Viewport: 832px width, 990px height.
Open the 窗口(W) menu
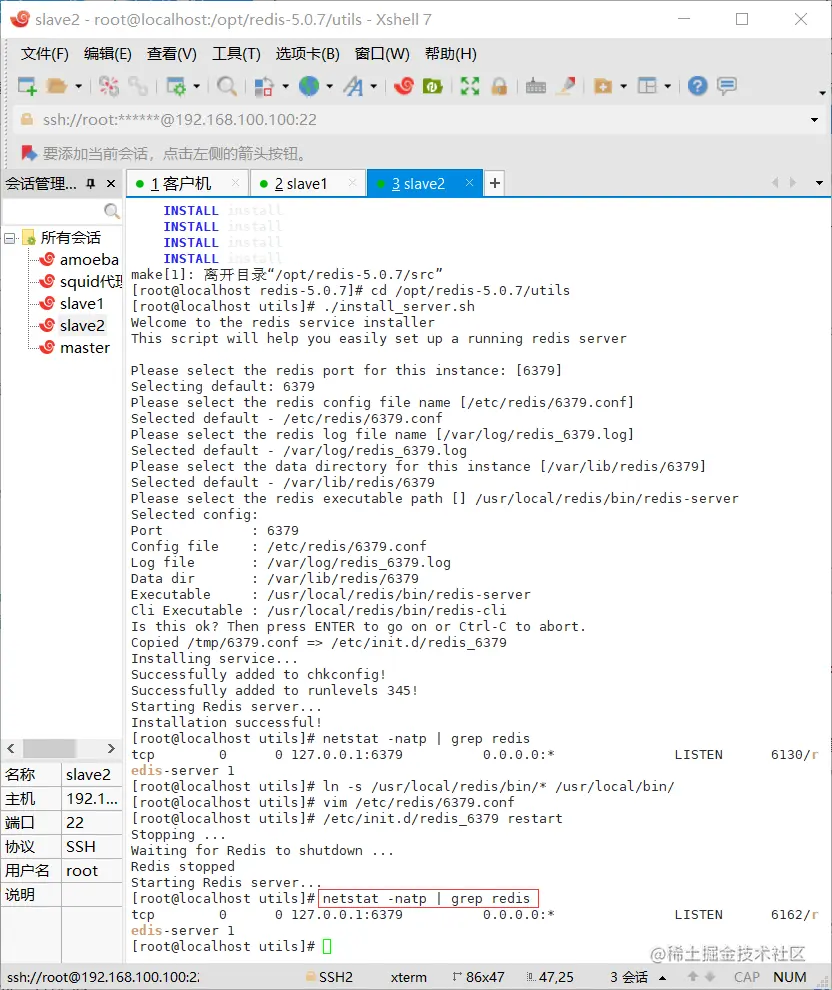point(382,54)
